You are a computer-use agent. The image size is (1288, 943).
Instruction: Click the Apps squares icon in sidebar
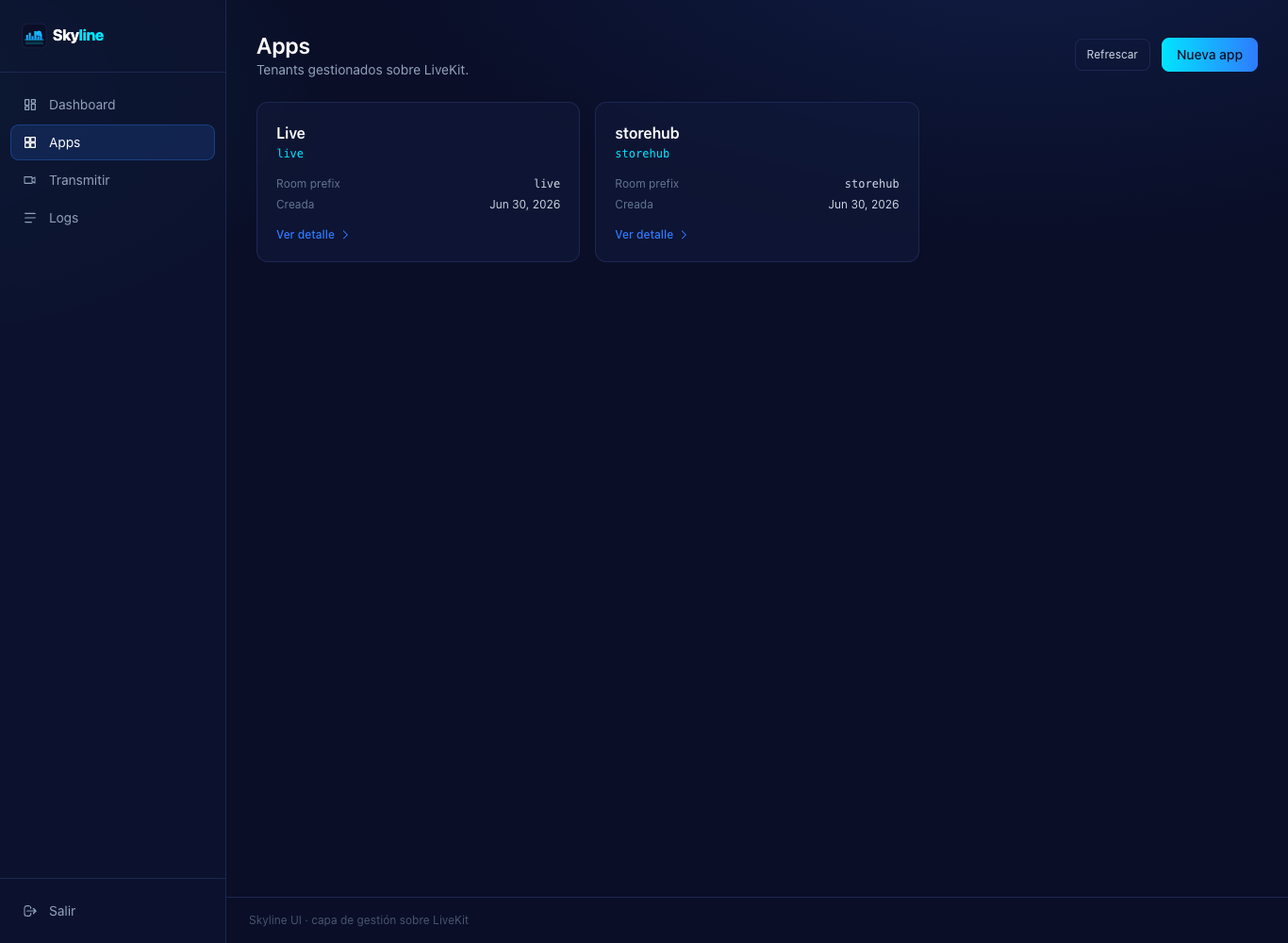pyautogui.click(x=30, y=142)
